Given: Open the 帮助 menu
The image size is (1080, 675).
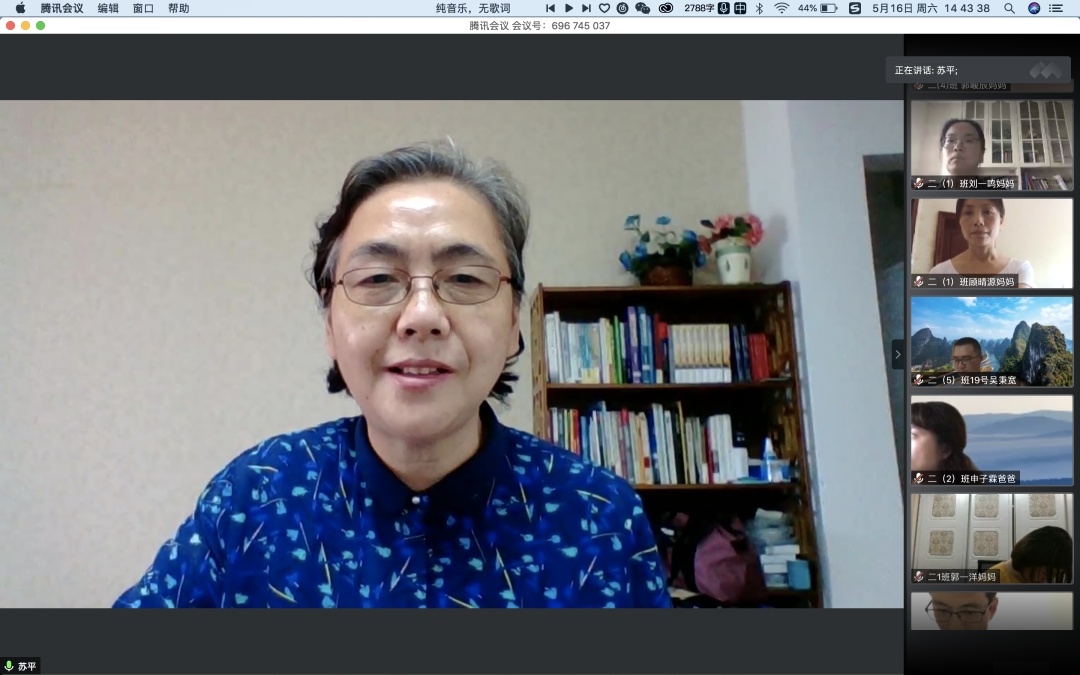Looking at the screenshot, I should 178,8.
